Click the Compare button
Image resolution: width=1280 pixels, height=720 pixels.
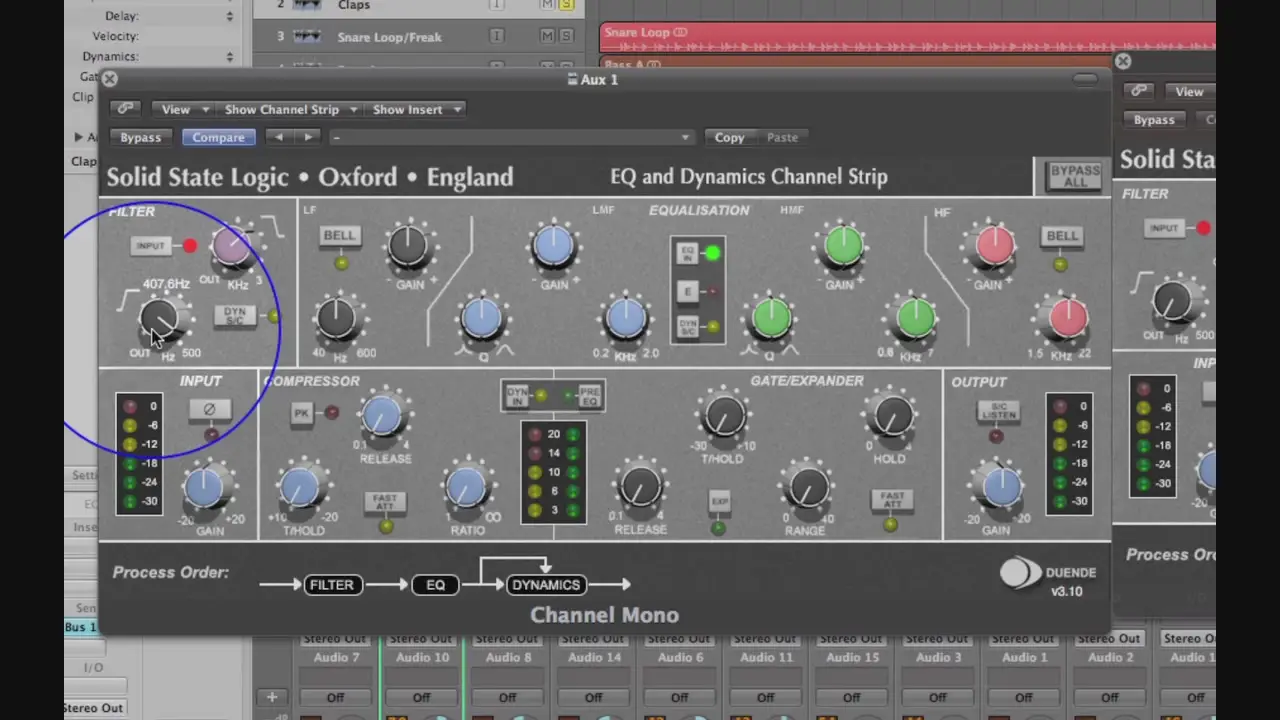click(x=218, y=137)
